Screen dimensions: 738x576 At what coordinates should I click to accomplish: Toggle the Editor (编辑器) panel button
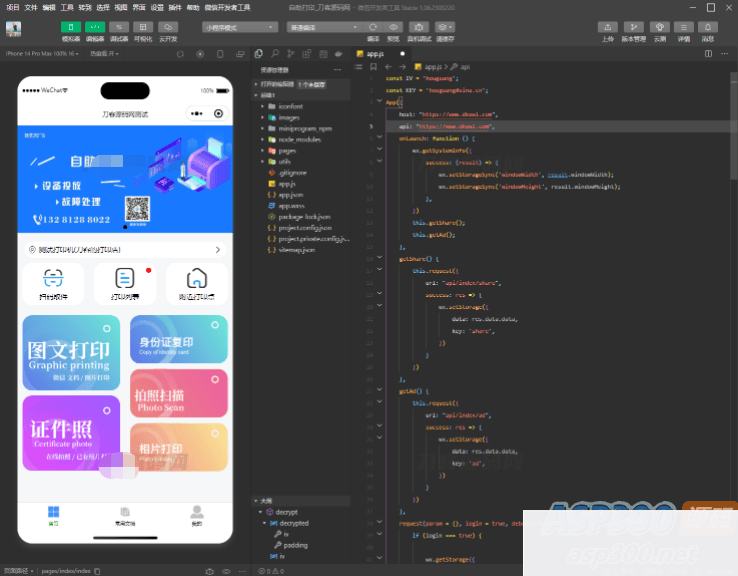tap(95, 27)
